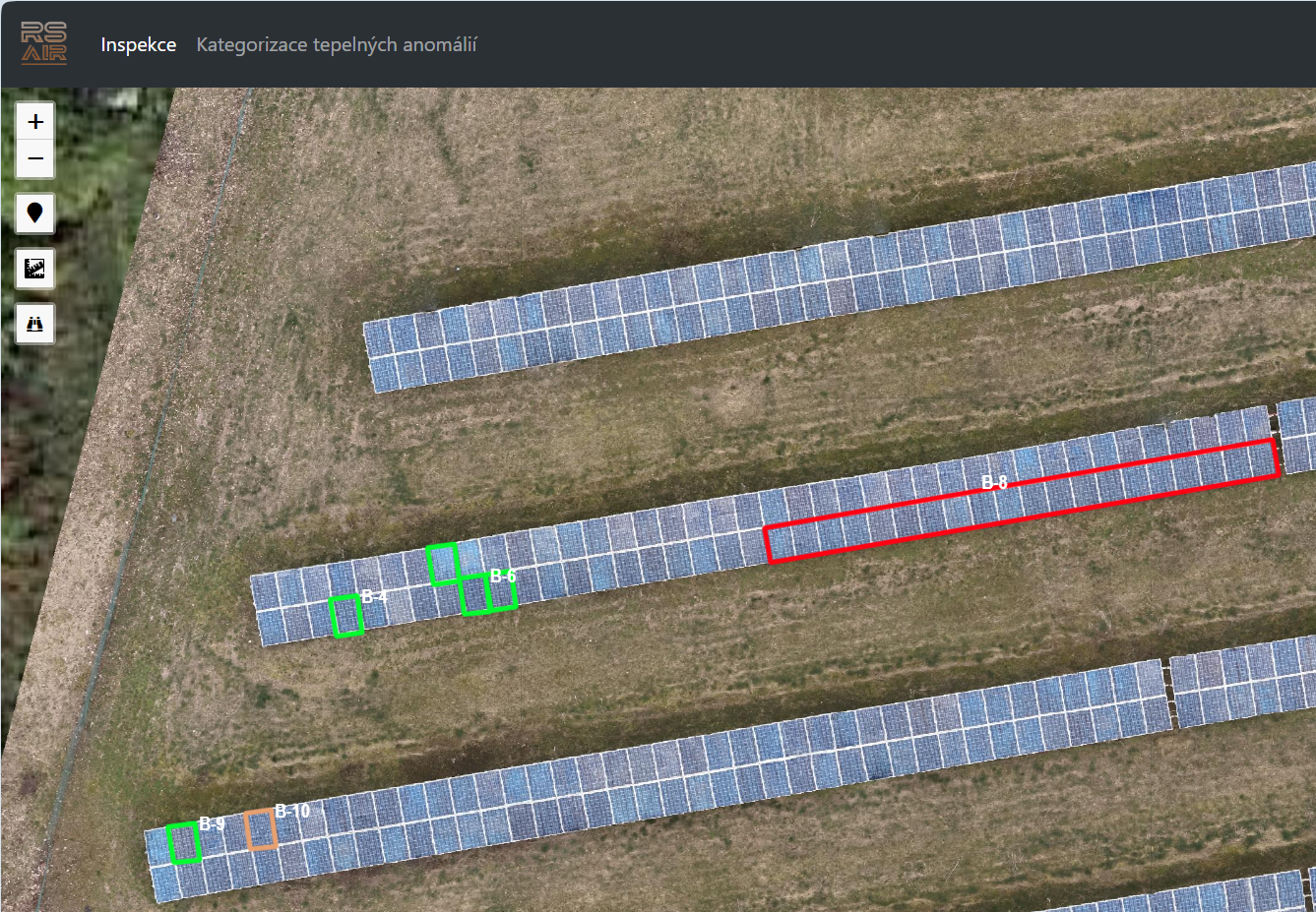Select the orange B-10 anomaly box
This screenshot has width=1316, height=912.
(x=261, y=829)
